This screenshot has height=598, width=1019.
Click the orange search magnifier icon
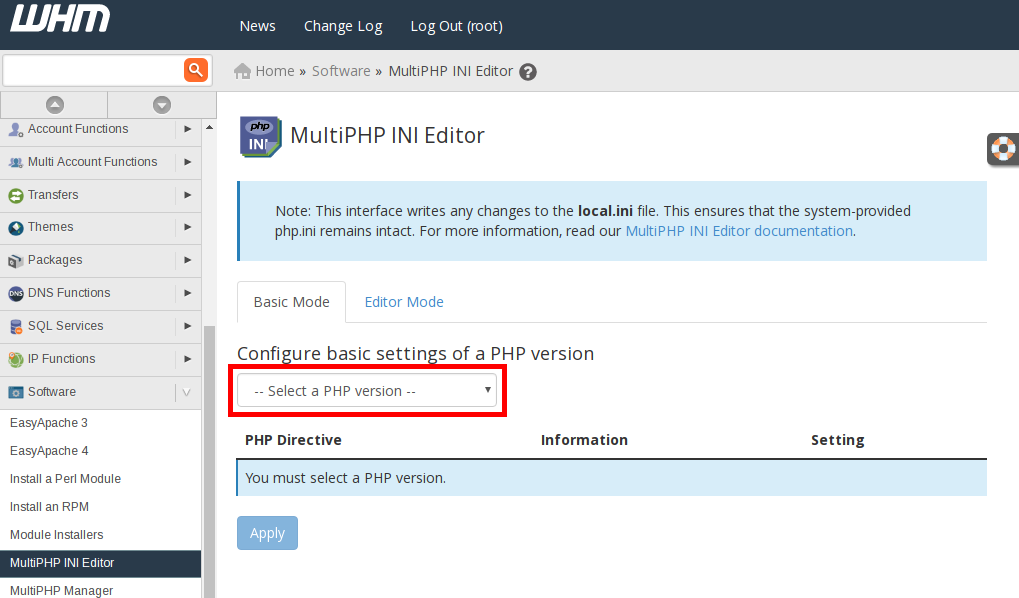pyautogui.click(x=195, y=70)
